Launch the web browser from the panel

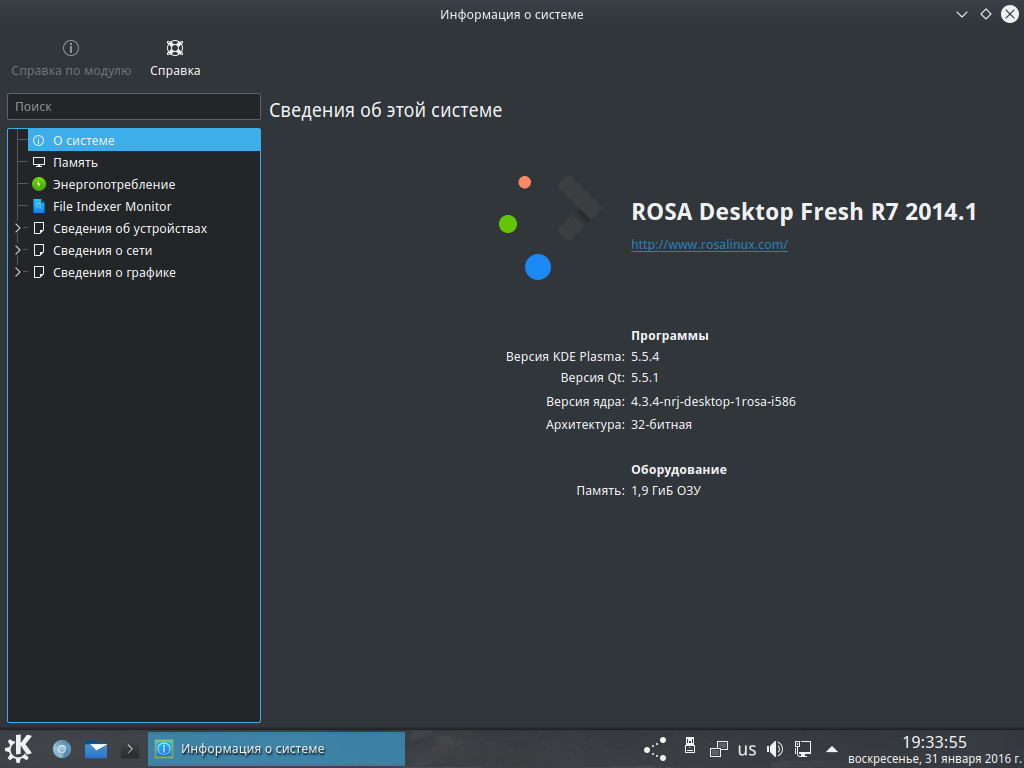[62, 748]
